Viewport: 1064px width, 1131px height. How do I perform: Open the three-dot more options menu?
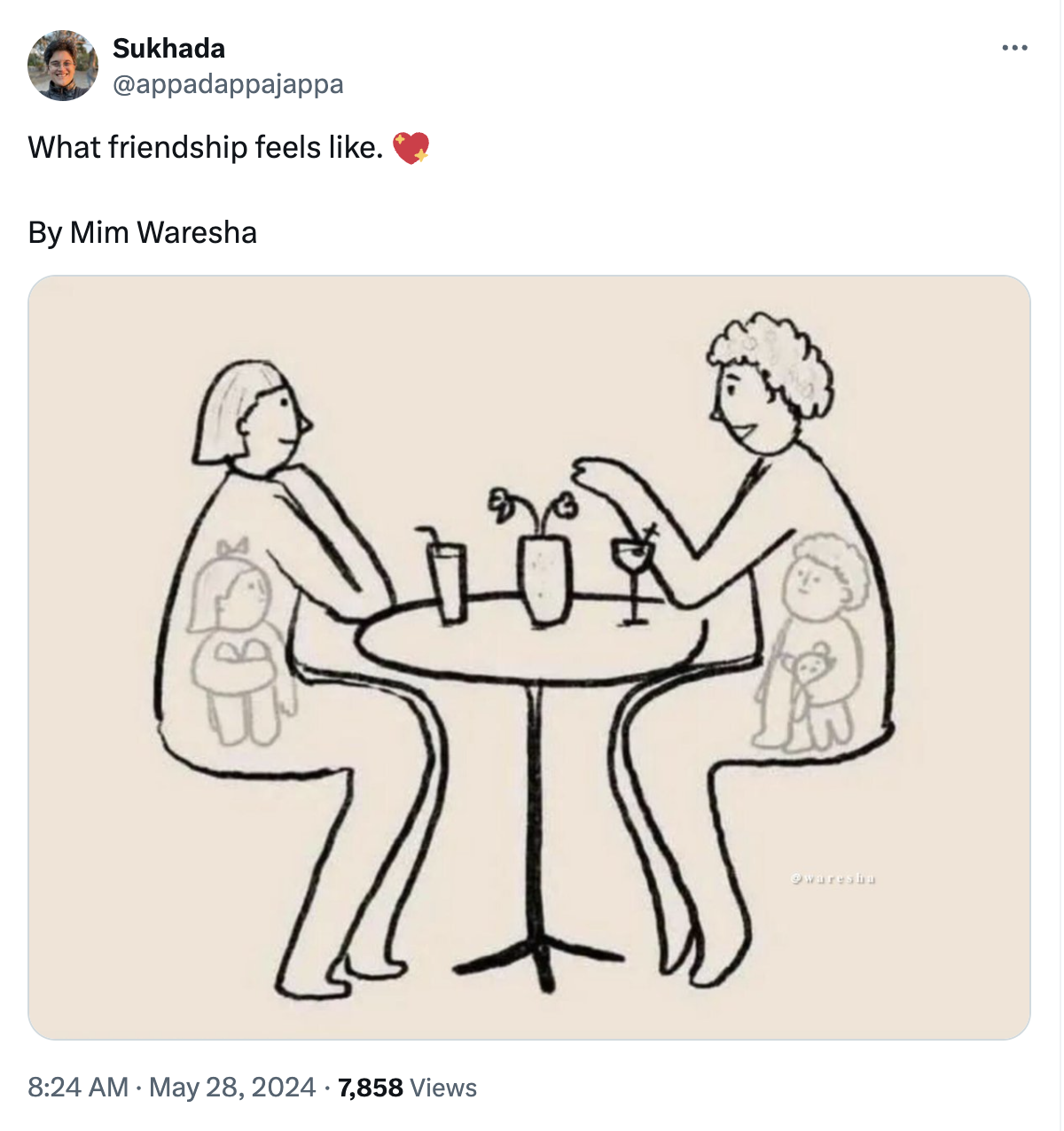[1014, 48]
